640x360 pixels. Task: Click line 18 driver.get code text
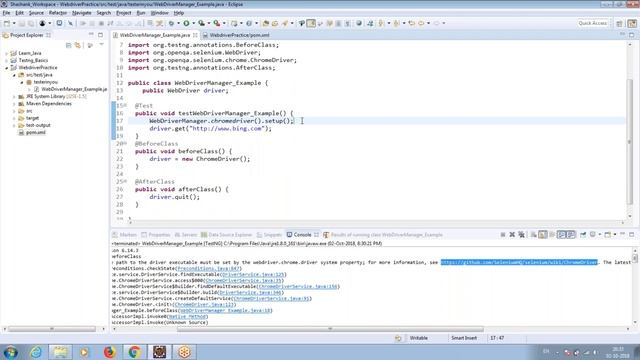210,129
